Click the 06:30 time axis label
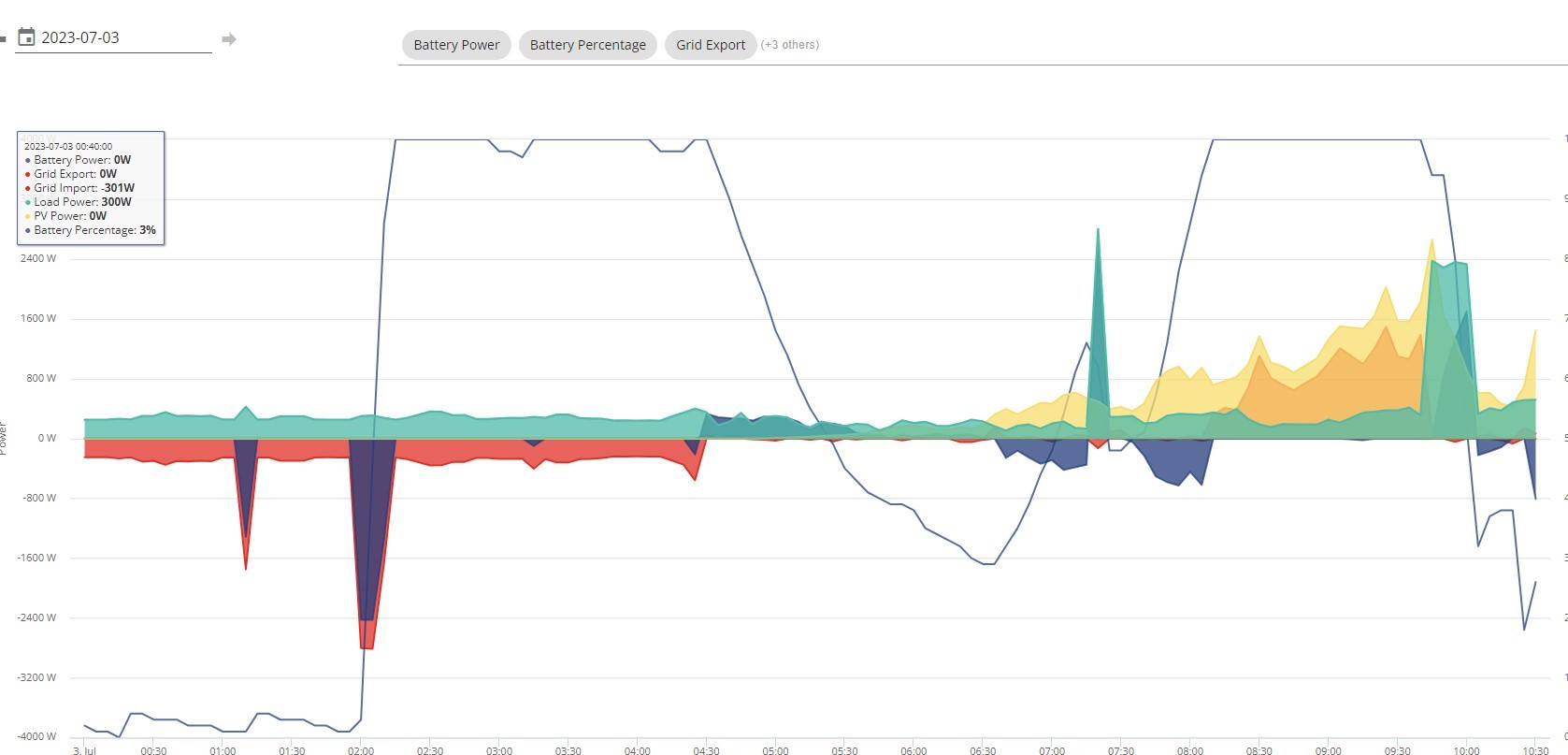Image resolution: width=1568 pixels, height=755 pixels. click(x=983, y=750)
